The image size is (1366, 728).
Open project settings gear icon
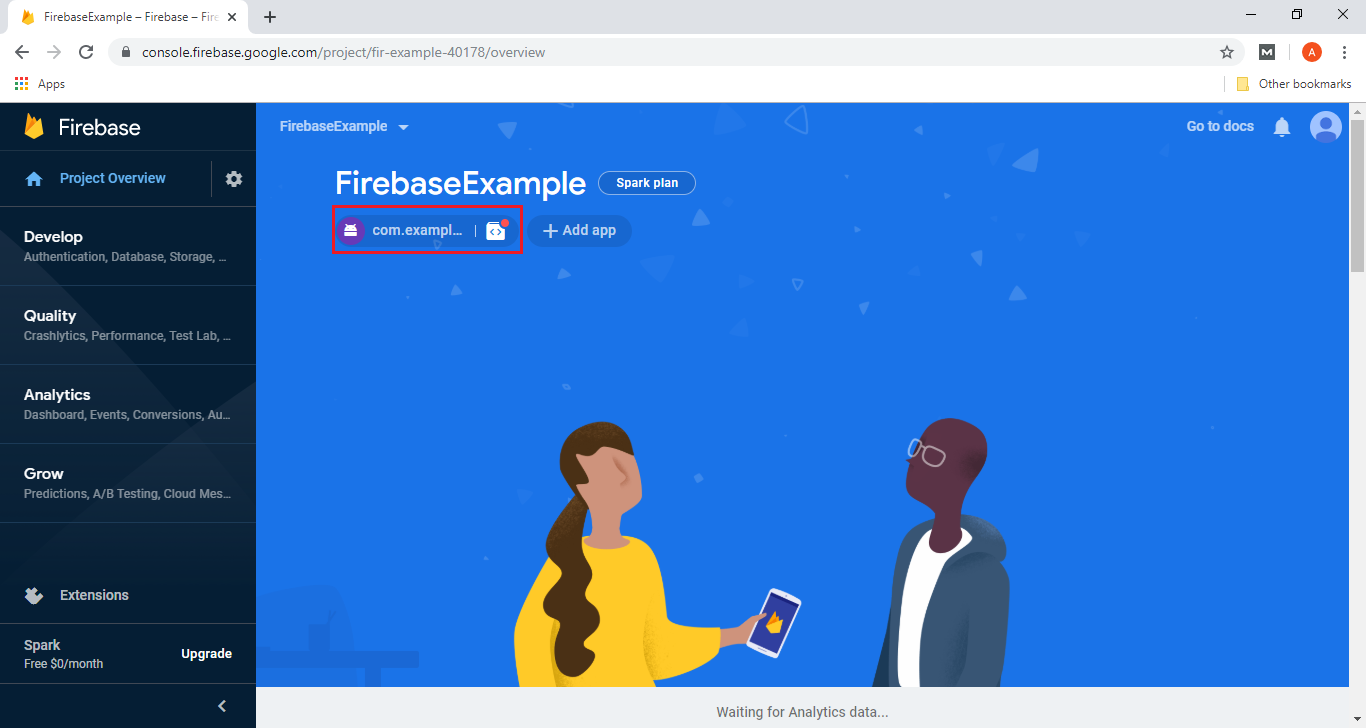(234, 179)
